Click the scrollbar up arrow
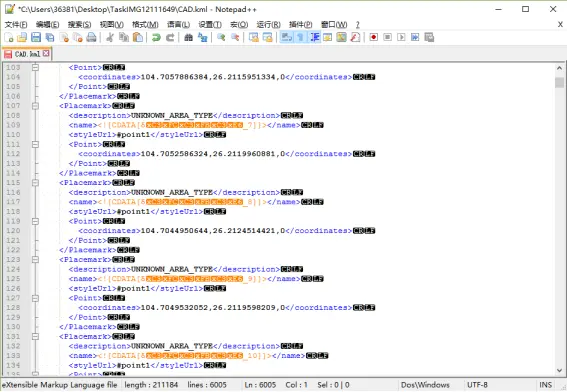The height and width of the screenshot is (392, 567). click(559, 68)
